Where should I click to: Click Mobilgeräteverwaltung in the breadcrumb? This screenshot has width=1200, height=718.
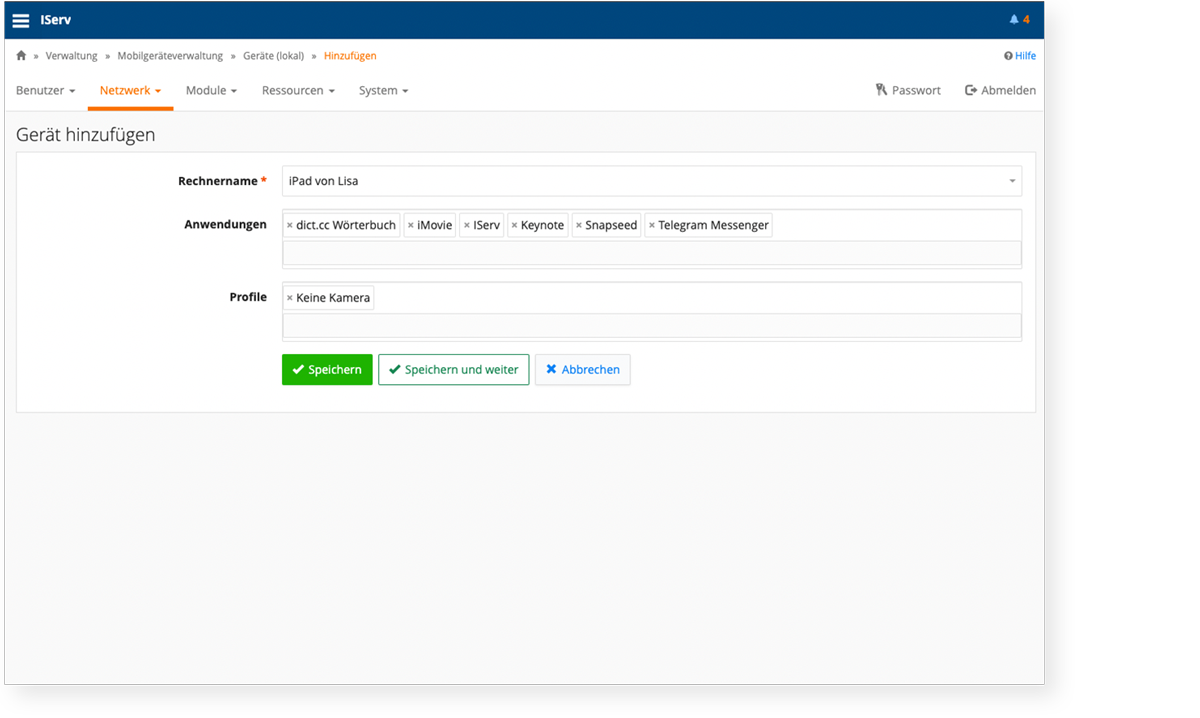coord(170,56)
